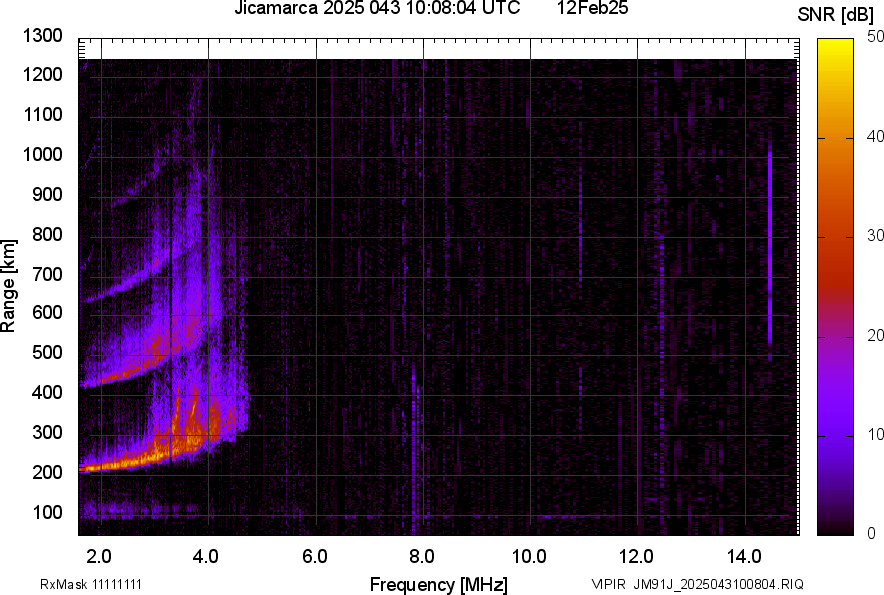884x595 pixels.
Task: Click the black bottom of the SNR colorbar
Action: click(x=835, y=528)
